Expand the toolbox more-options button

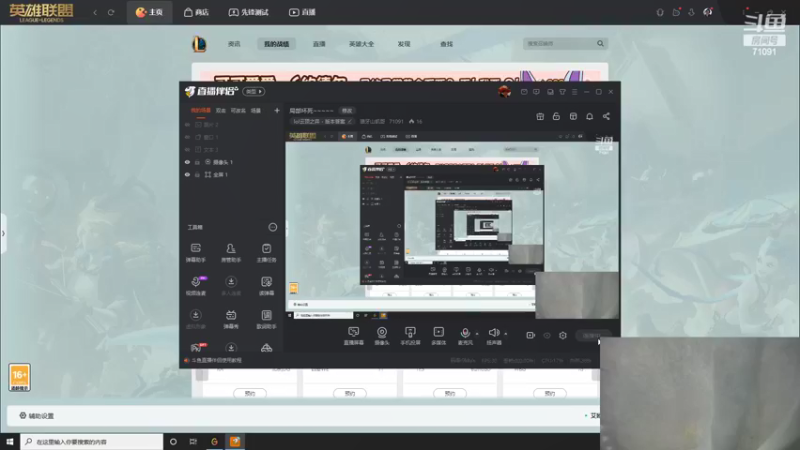coord(273,227)
